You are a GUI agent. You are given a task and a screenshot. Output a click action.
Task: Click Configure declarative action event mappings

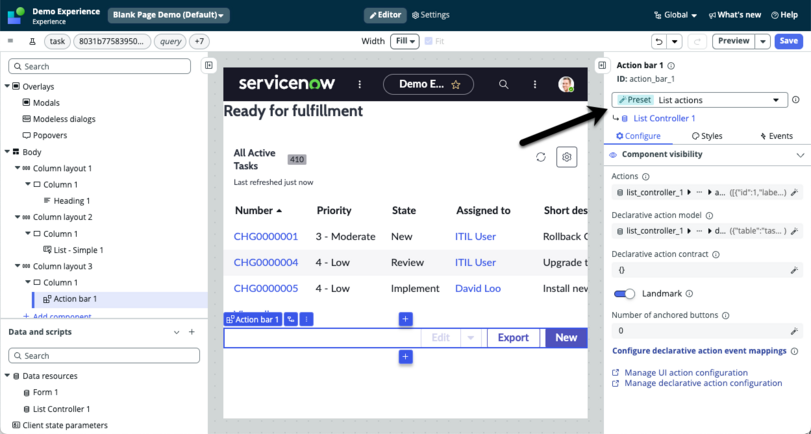[699, 351]
